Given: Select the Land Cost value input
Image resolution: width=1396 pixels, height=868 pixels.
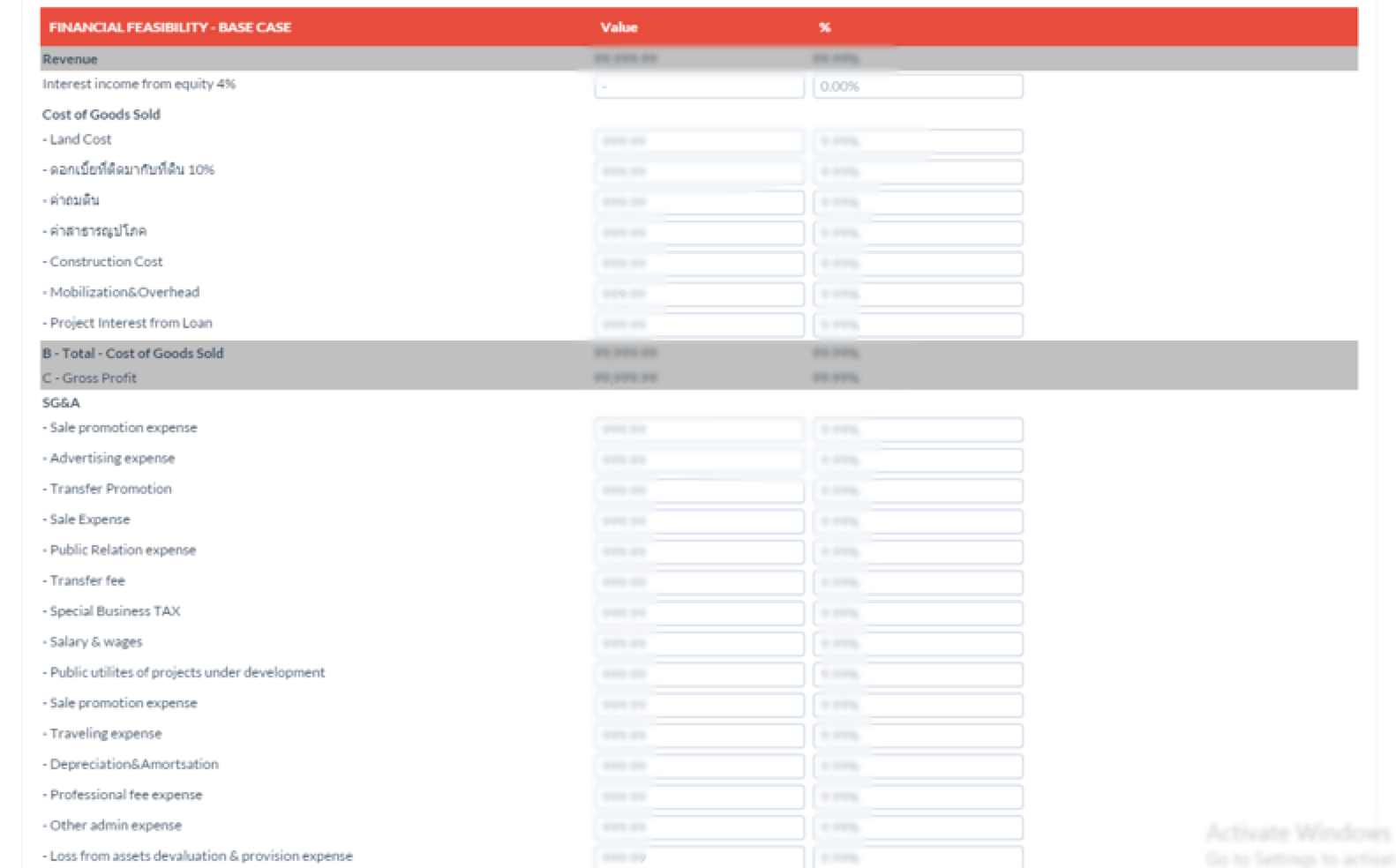Looking at the screenshot, I should tap(699, 141).
